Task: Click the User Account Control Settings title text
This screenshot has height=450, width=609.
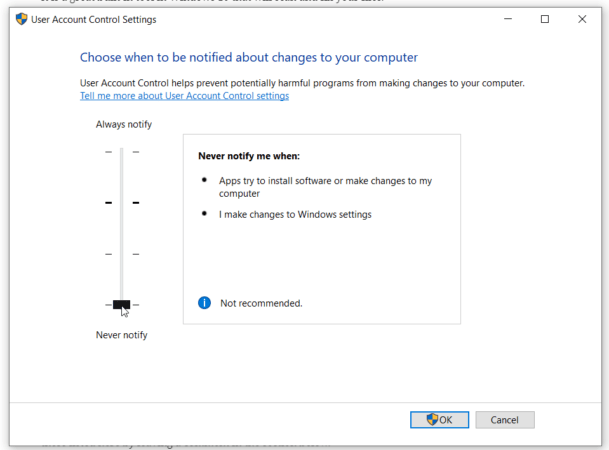Action: point(96,19)
